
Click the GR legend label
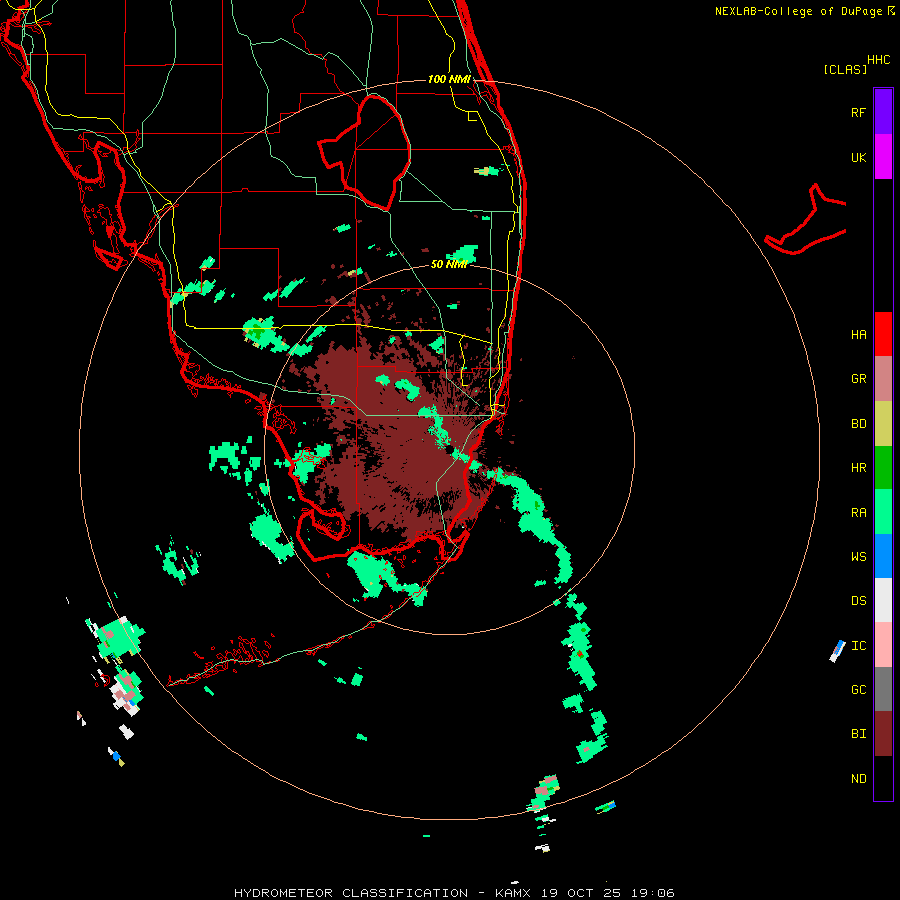(858, 379)
